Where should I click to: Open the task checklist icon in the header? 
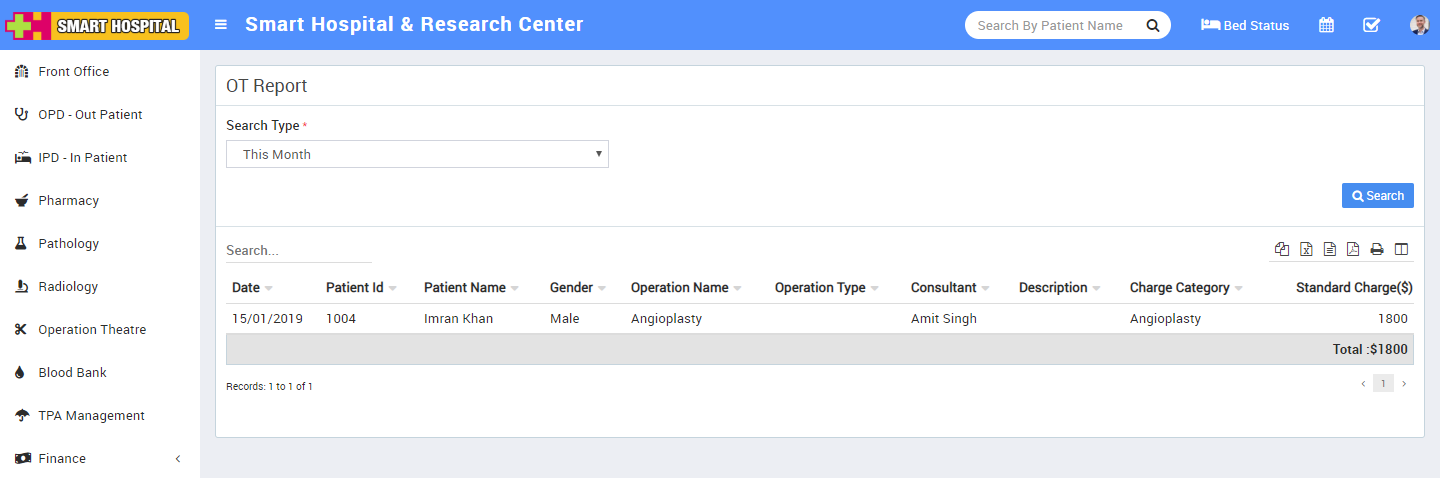click(x=1371, y=25)
